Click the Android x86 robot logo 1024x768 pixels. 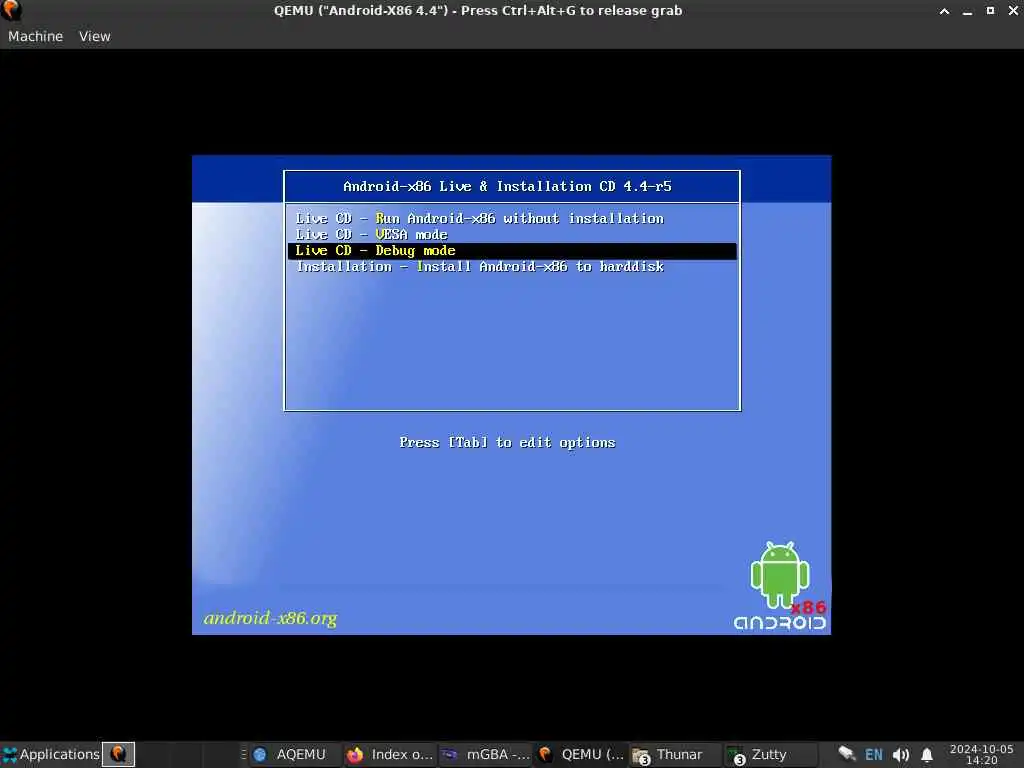pyautogui.click(x=780, y=586)
